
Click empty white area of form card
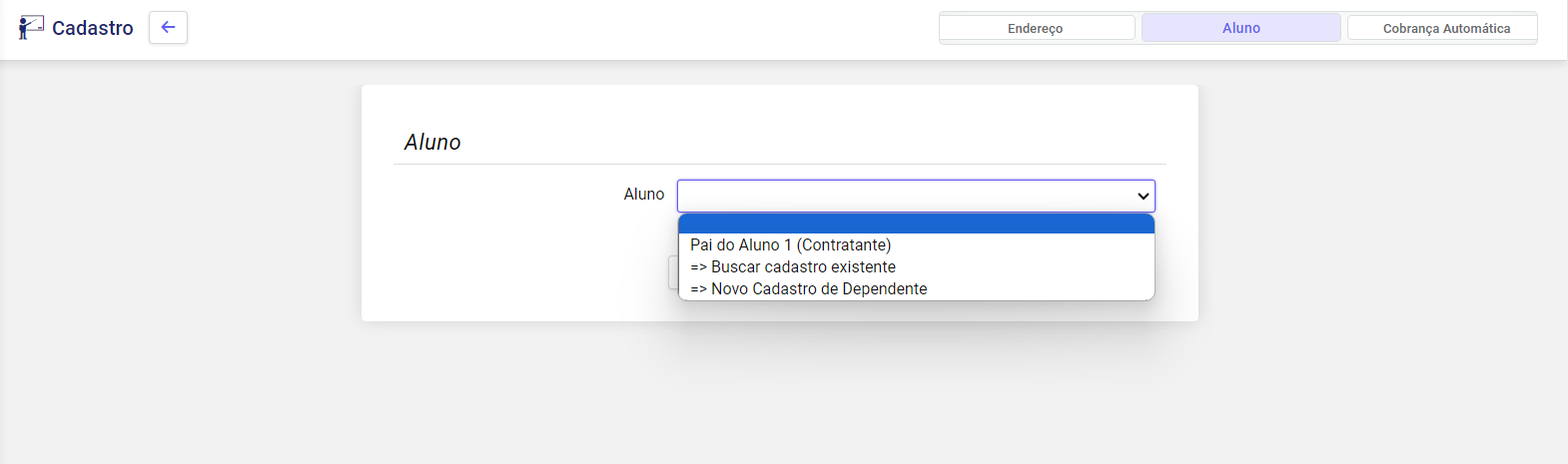[x=499, y=259]
